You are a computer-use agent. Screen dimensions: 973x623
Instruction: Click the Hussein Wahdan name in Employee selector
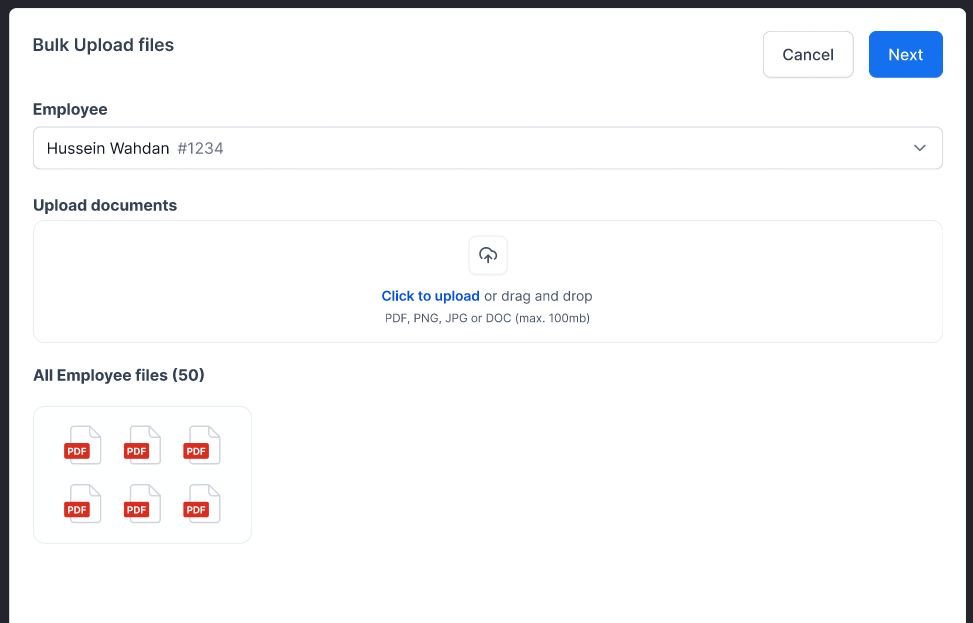(x=108, y=148)
